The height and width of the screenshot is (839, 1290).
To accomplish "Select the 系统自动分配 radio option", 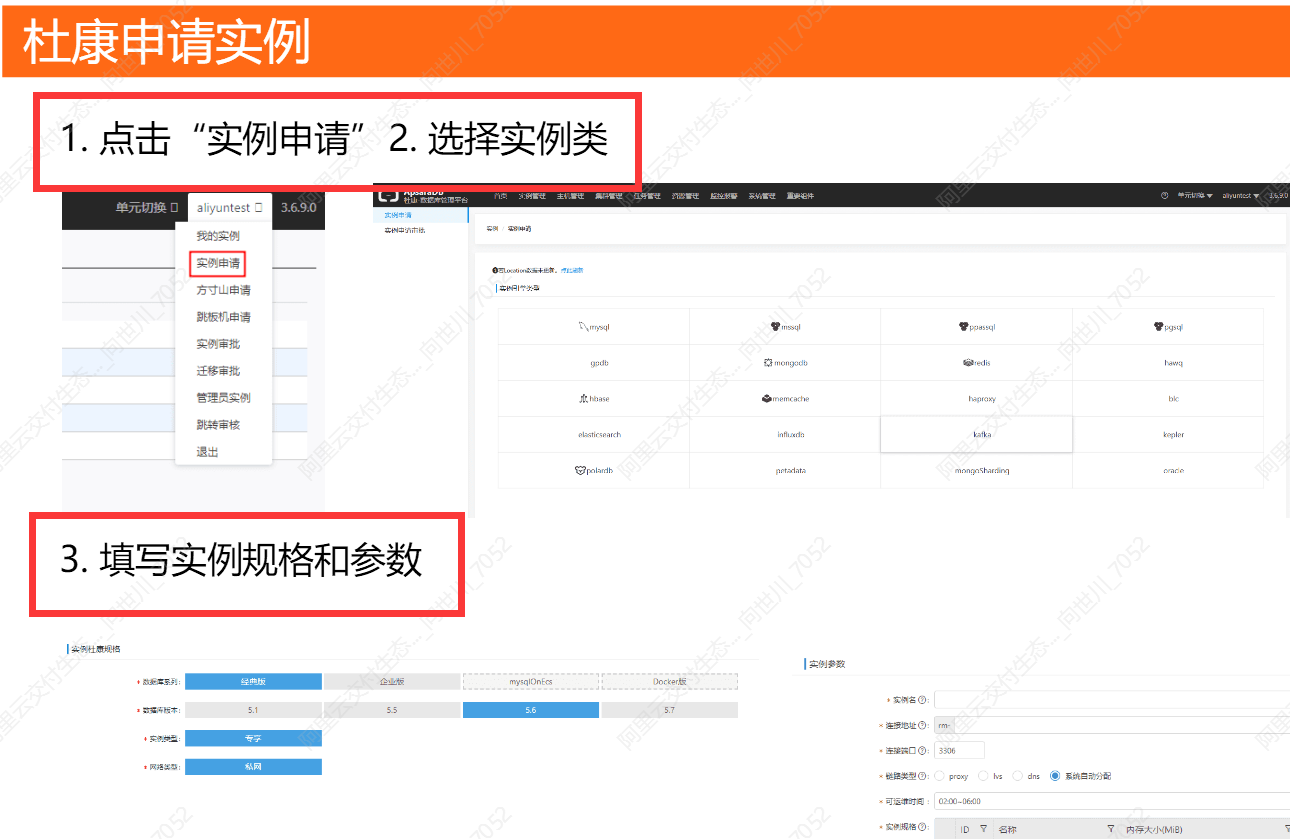I will pos(1055,776).
